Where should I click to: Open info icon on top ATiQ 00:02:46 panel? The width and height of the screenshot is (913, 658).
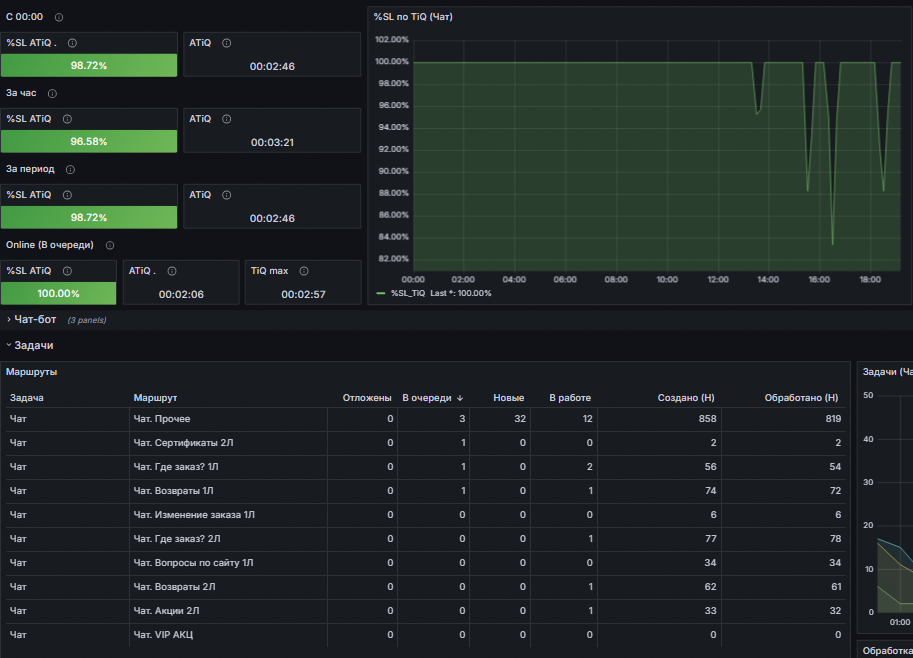[227, 43]
